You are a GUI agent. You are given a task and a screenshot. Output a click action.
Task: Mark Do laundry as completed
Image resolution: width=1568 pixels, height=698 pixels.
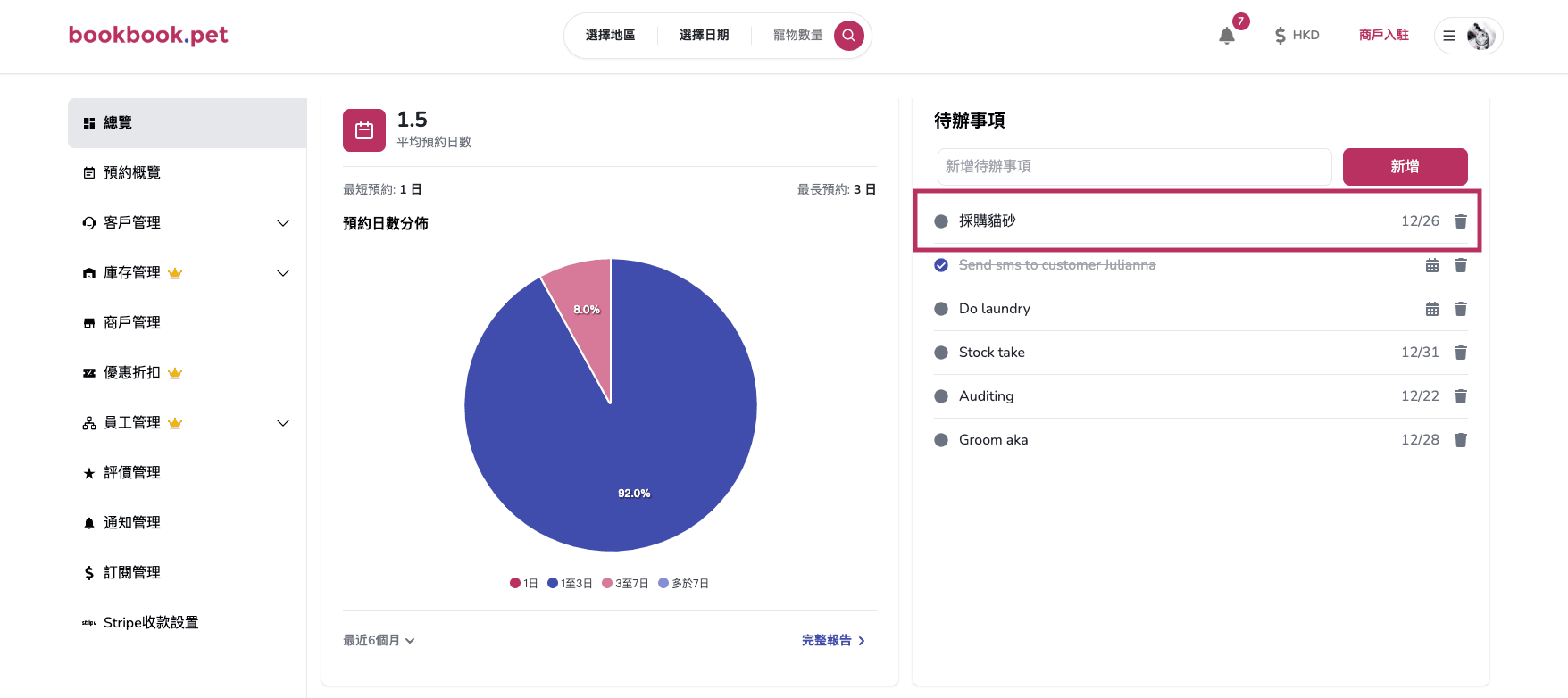pyautogui.click(x=941, y=309)
